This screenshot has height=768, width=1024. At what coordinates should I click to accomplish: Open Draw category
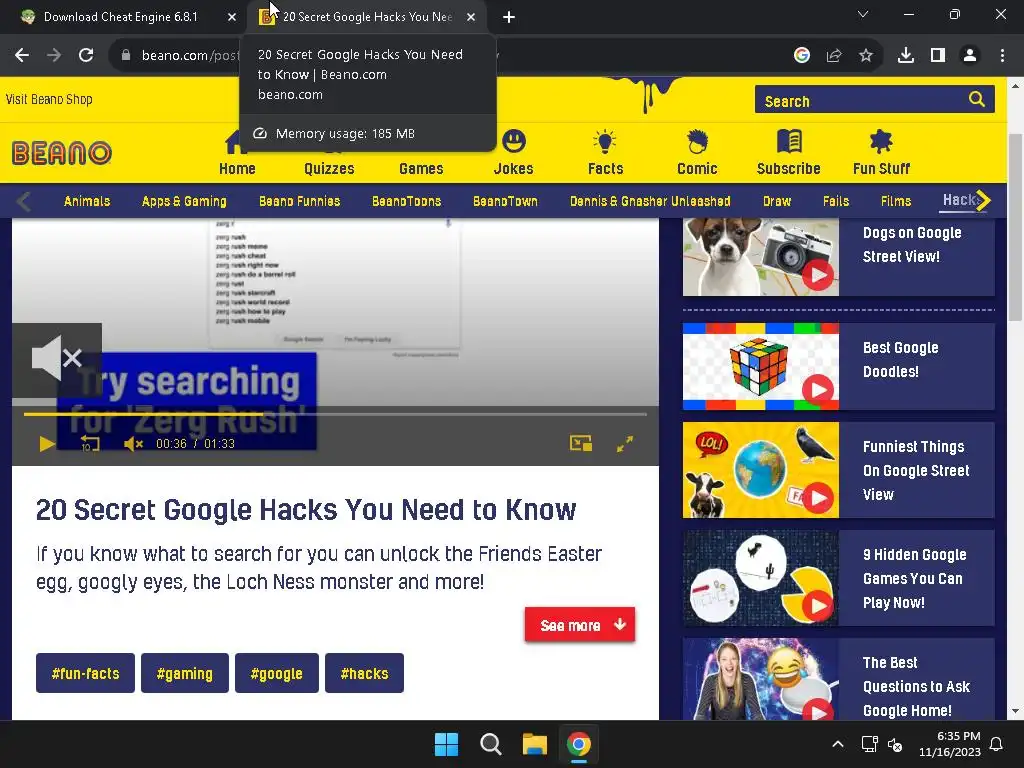click(777, 201)
